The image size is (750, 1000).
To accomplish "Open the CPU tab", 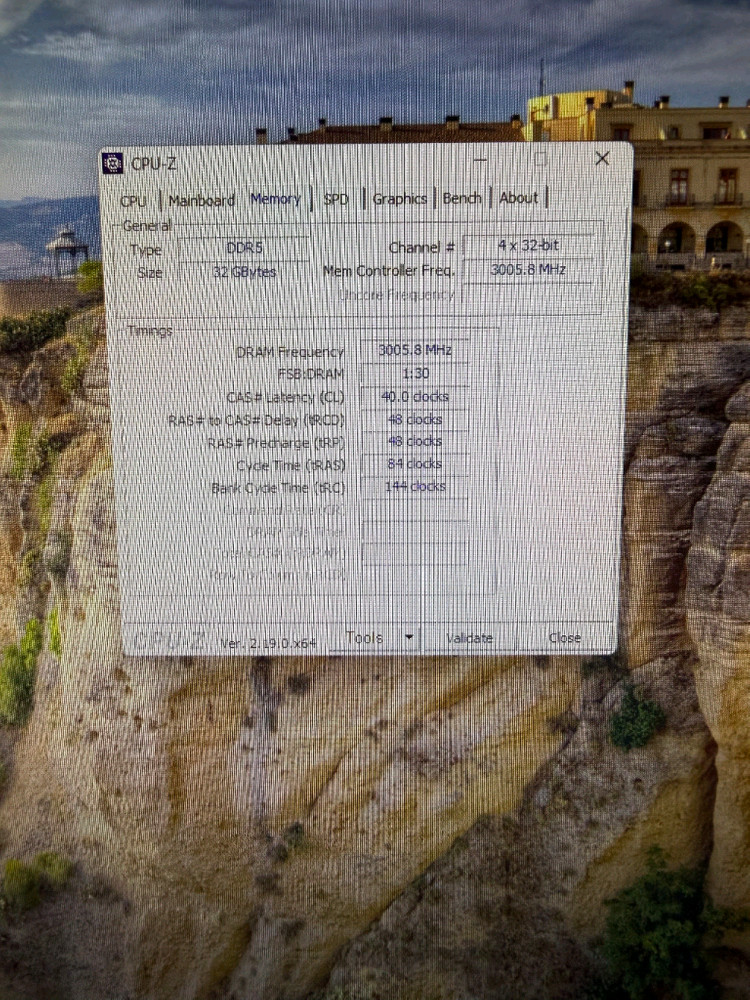I will (x=133, y=201).
